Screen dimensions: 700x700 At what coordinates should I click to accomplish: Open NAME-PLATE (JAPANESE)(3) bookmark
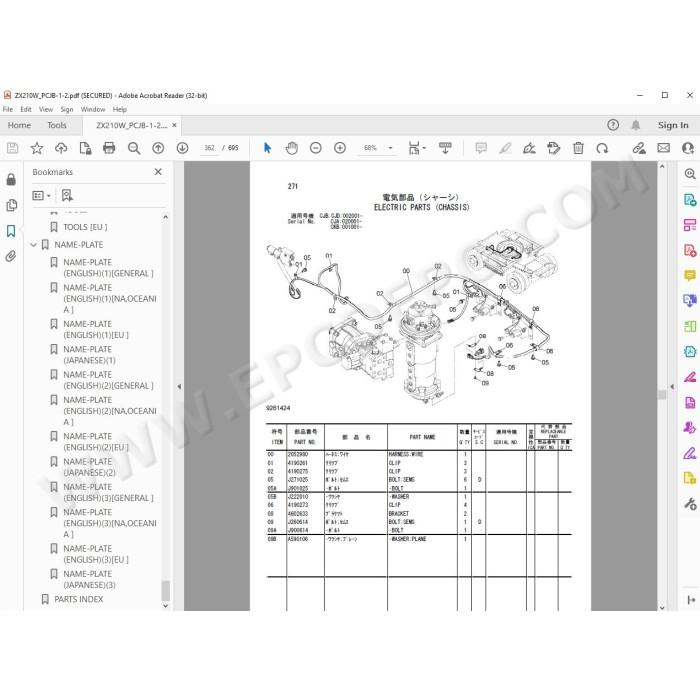pos(89,579)
